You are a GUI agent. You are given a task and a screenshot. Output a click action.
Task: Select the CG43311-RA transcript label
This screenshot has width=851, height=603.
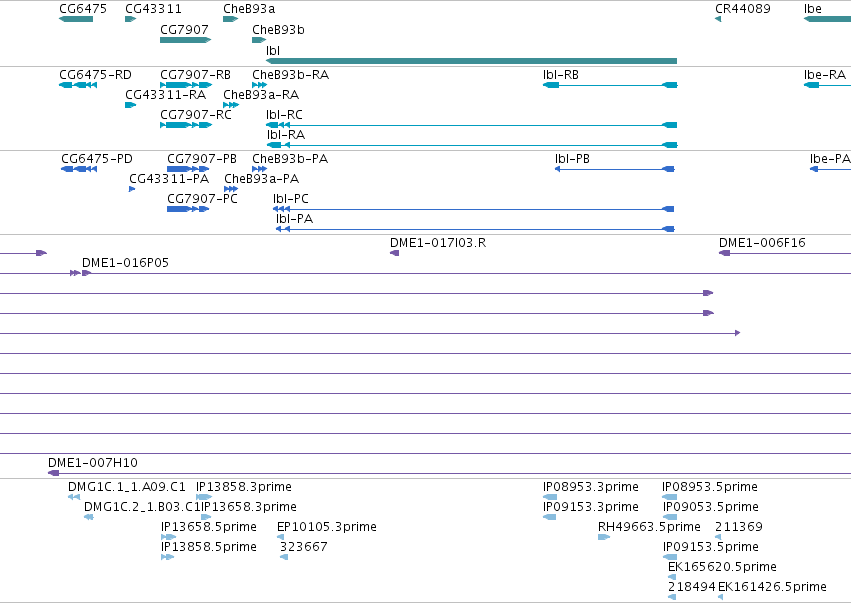[x=166, y=95]
